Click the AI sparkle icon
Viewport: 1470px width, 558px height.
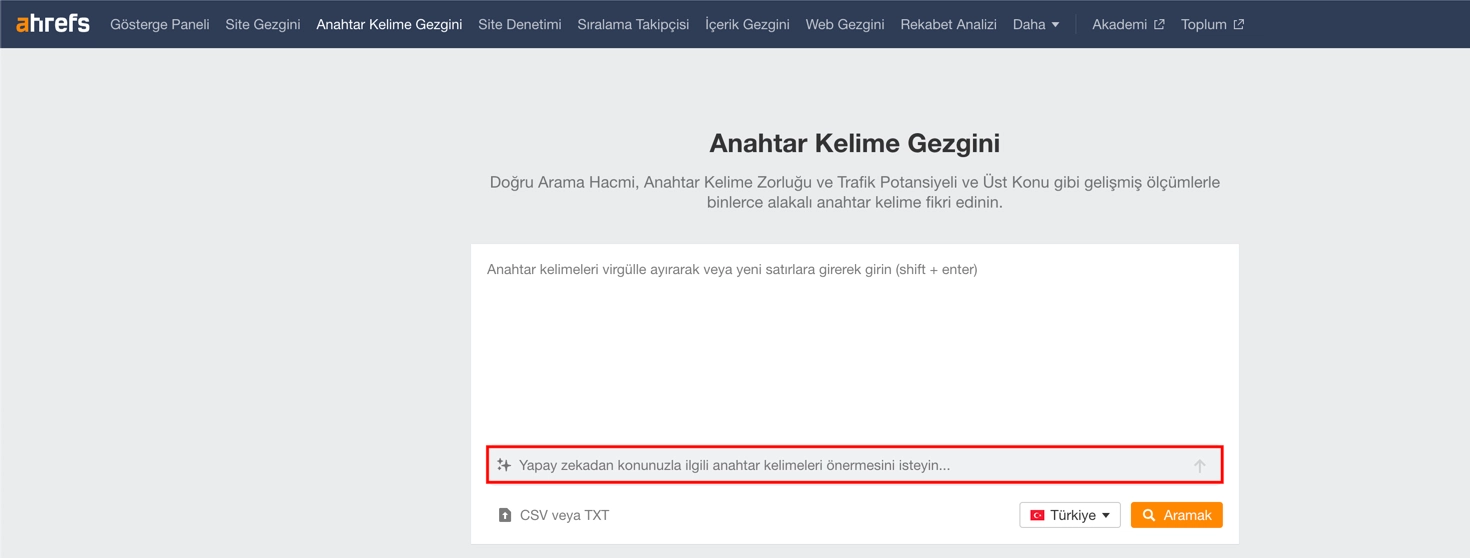coord(504,465)
